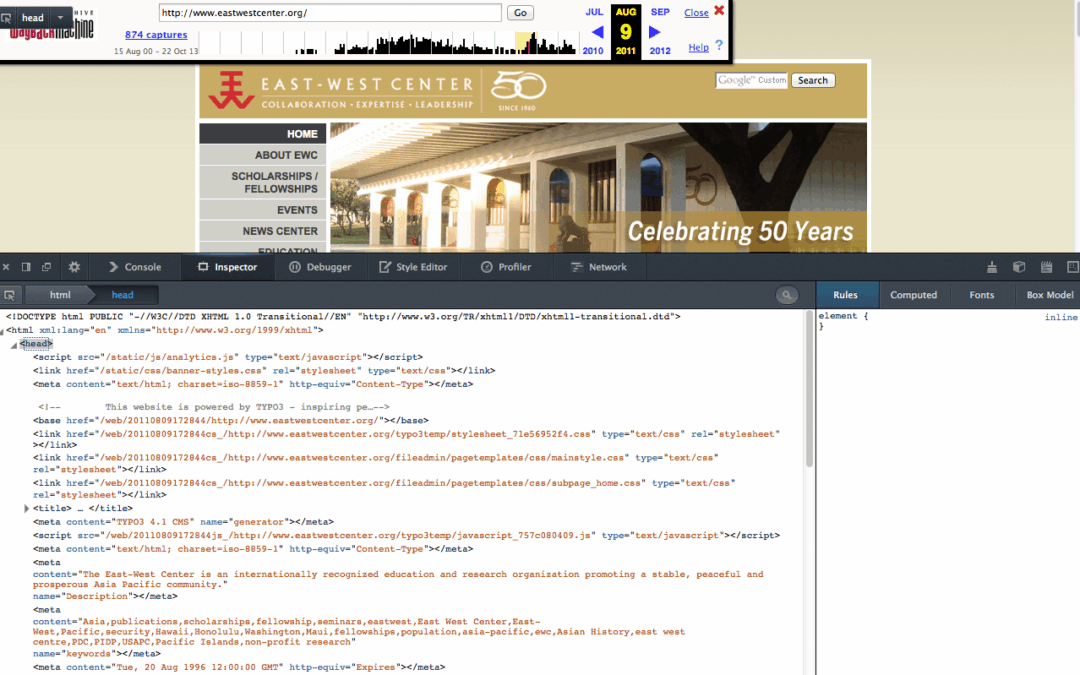The height and width of the screenshot is (675, 1080).
Task: Activate the element picker beside breadcrumbs
Action: [x=10, y=295]
